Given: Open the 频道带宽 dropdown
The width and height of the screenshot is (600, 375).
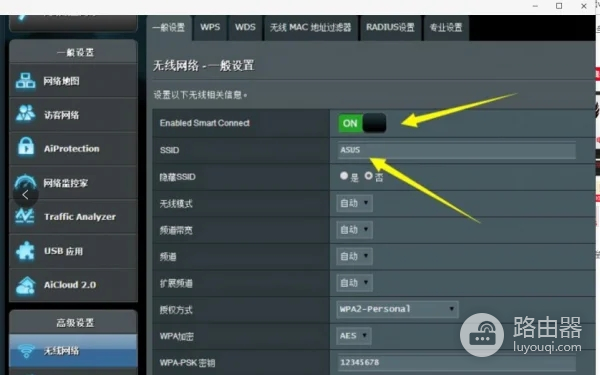Looking at the screenshot, I should pyautogui.click(x=354, y=230).
